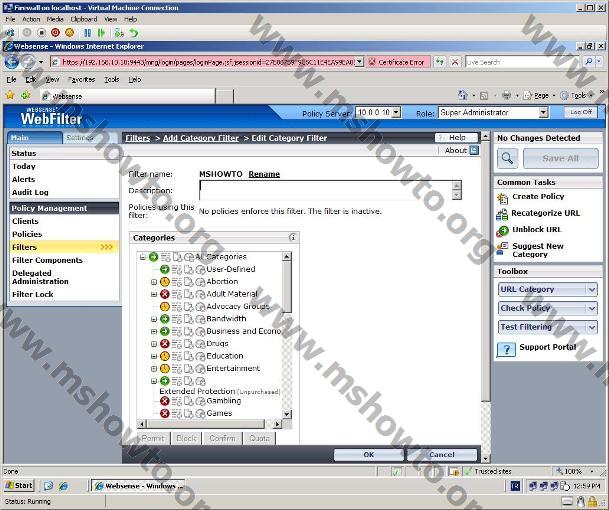Click the Unblock URL icon
The image size is (609, 510).
(x=502, y=231)
